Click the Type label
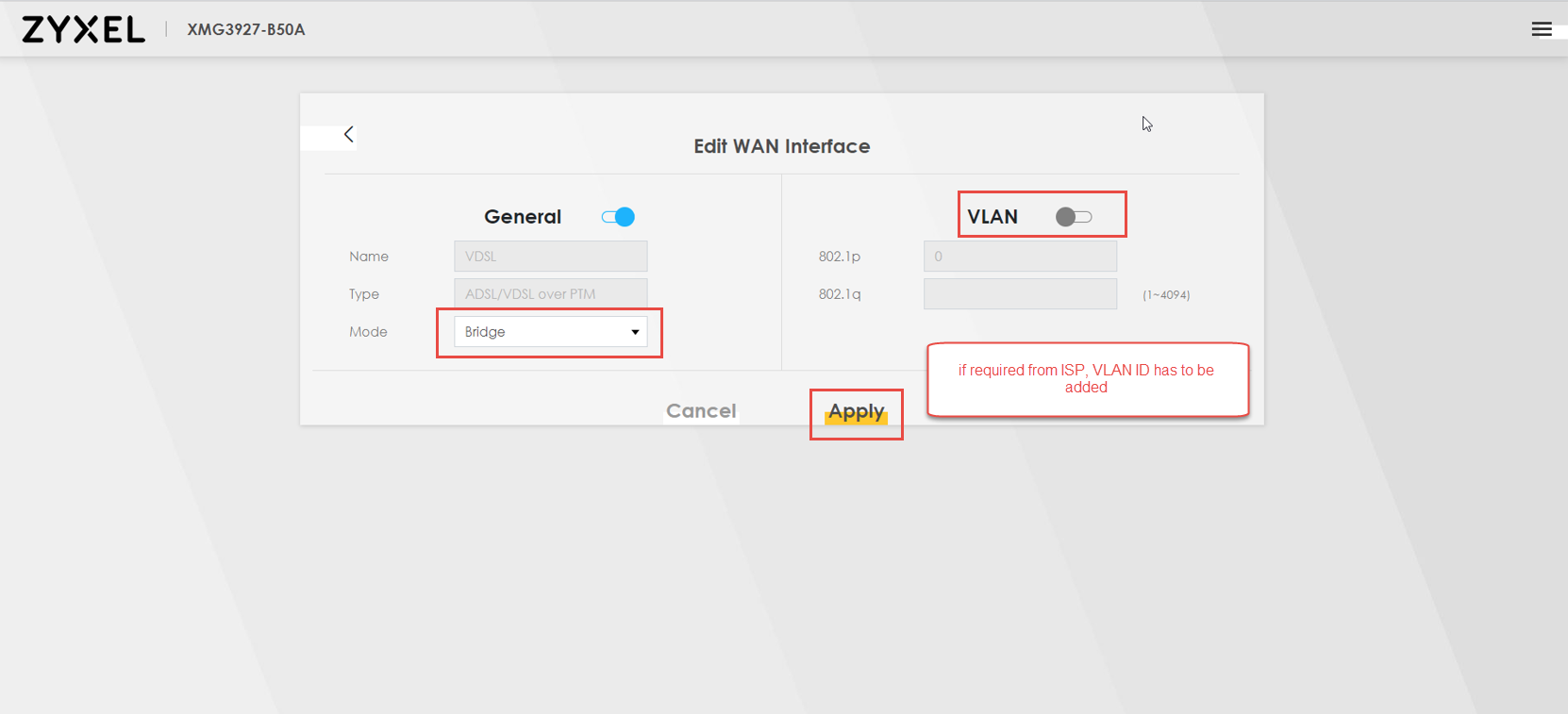Image resolution: width=1568 pixels, height=714 pixels. 364,294
